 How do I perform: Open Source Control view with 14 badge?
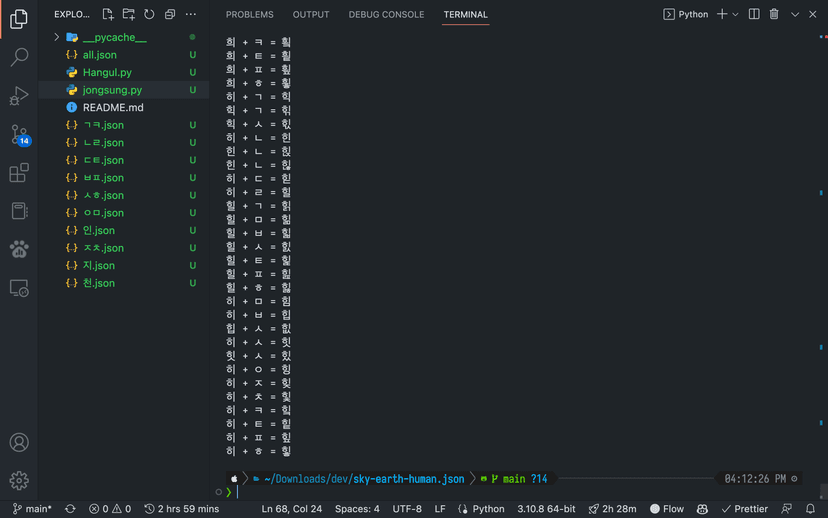click(x=19, y=134)
